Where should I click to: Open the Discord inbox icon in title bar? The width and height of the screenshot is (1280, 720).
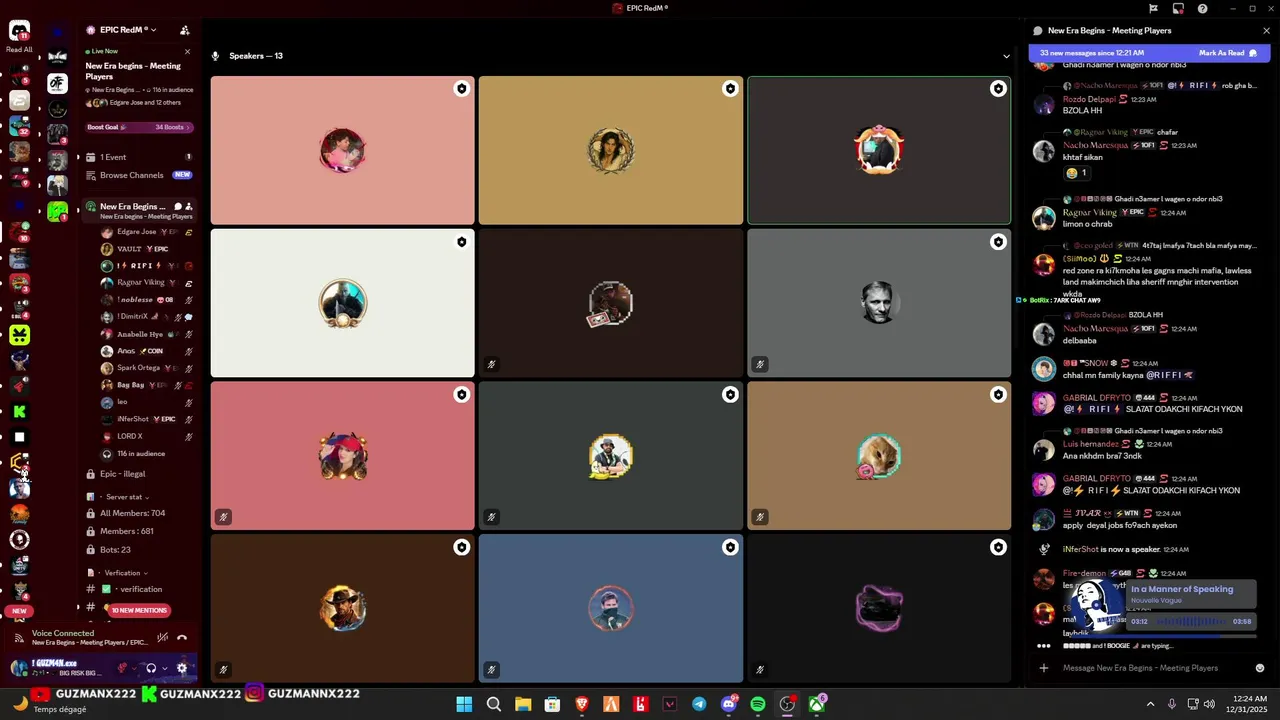click(1178, 8)
